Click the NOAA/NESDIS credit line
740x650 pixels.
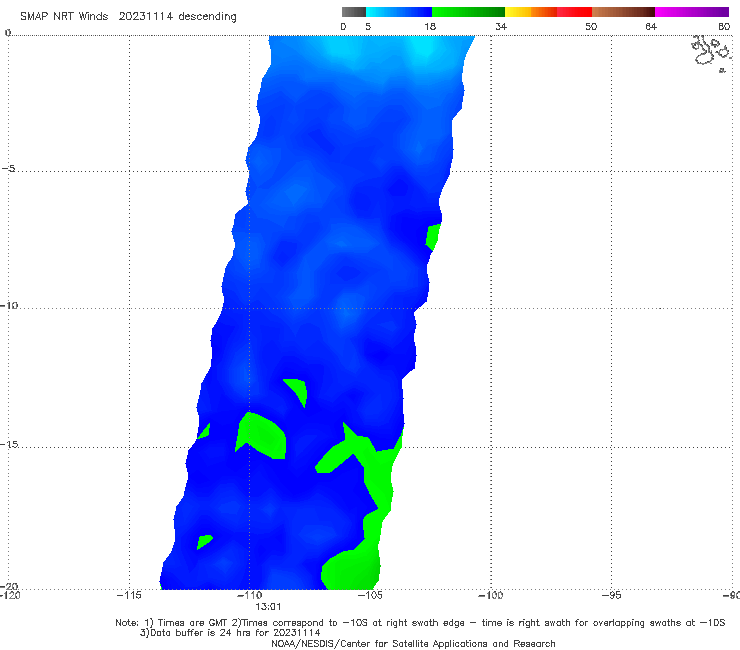[x=413, y=643]
